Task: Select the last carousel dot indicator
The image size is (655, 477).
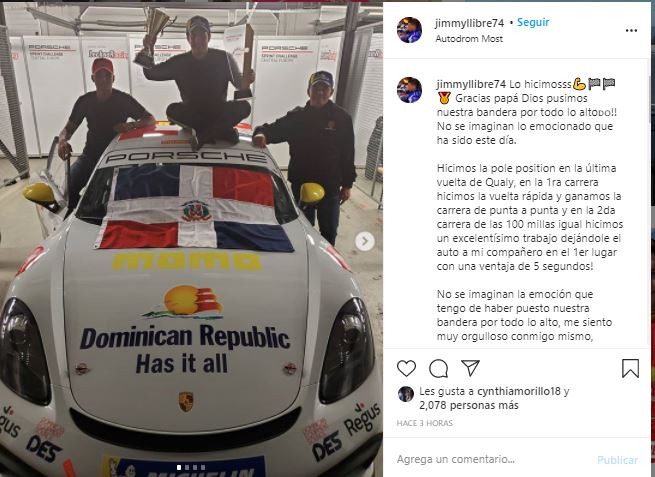Action: click(203, 467)
